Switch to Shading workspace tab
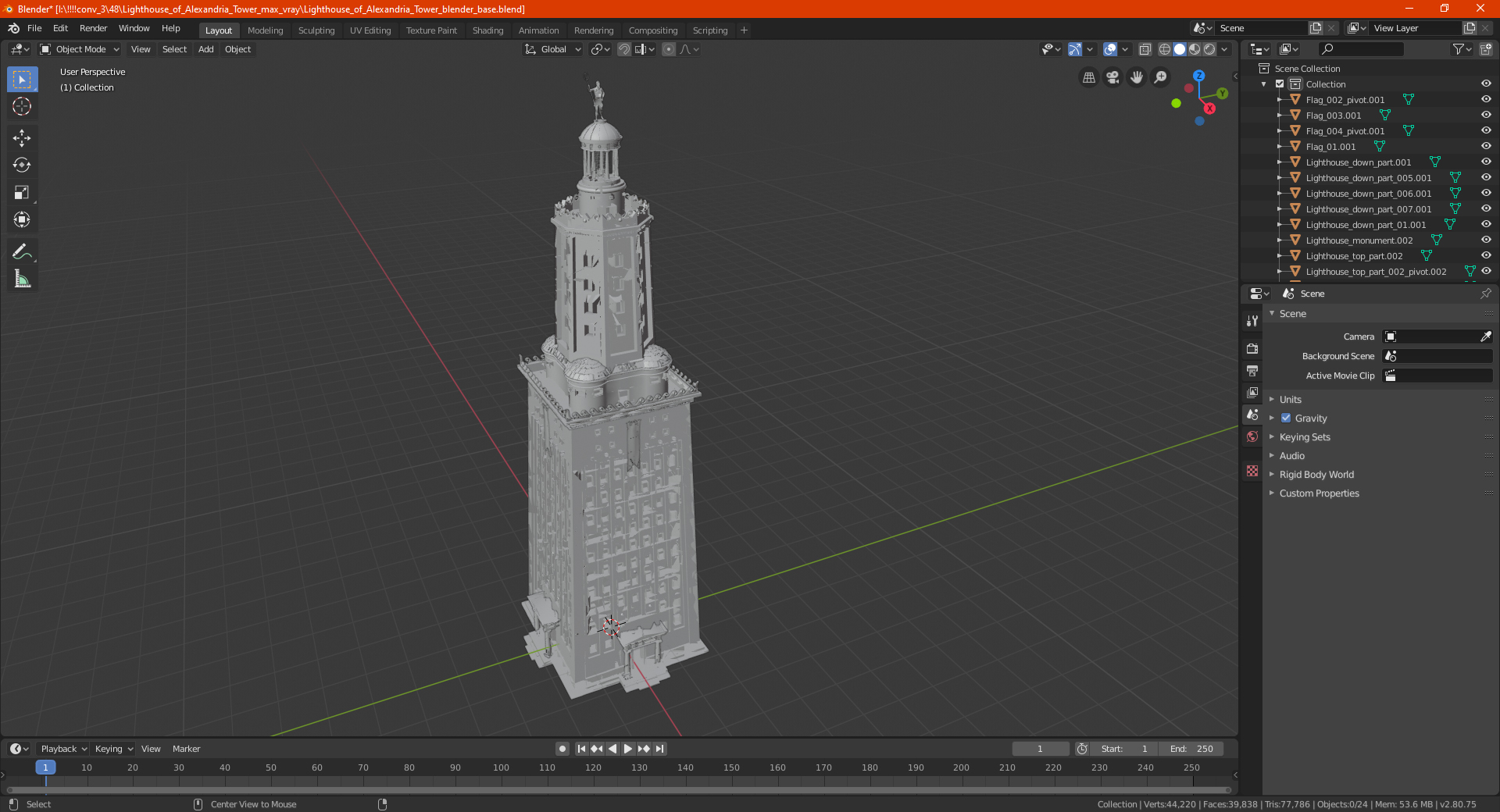1500x812 pixels. pyautogui.click(x=487, y=30)
